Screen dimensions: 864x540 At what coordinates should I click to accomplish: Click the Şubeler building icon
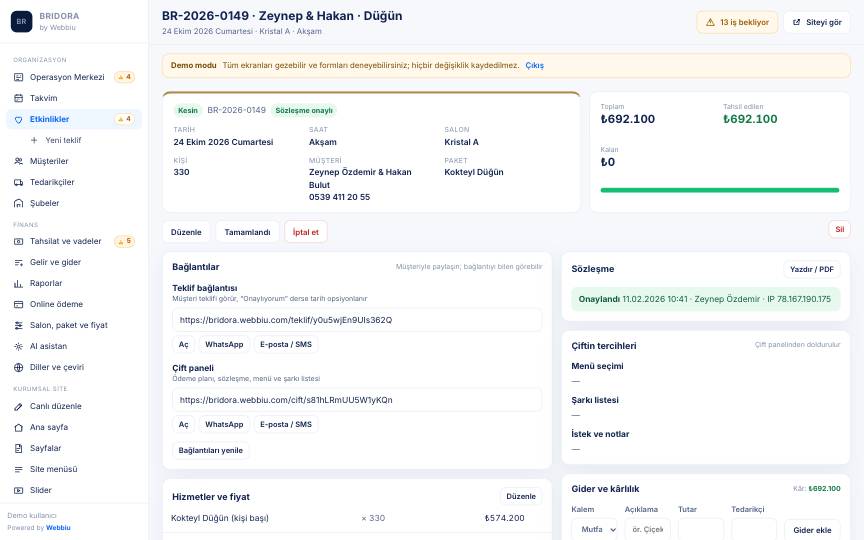point(18,203)
